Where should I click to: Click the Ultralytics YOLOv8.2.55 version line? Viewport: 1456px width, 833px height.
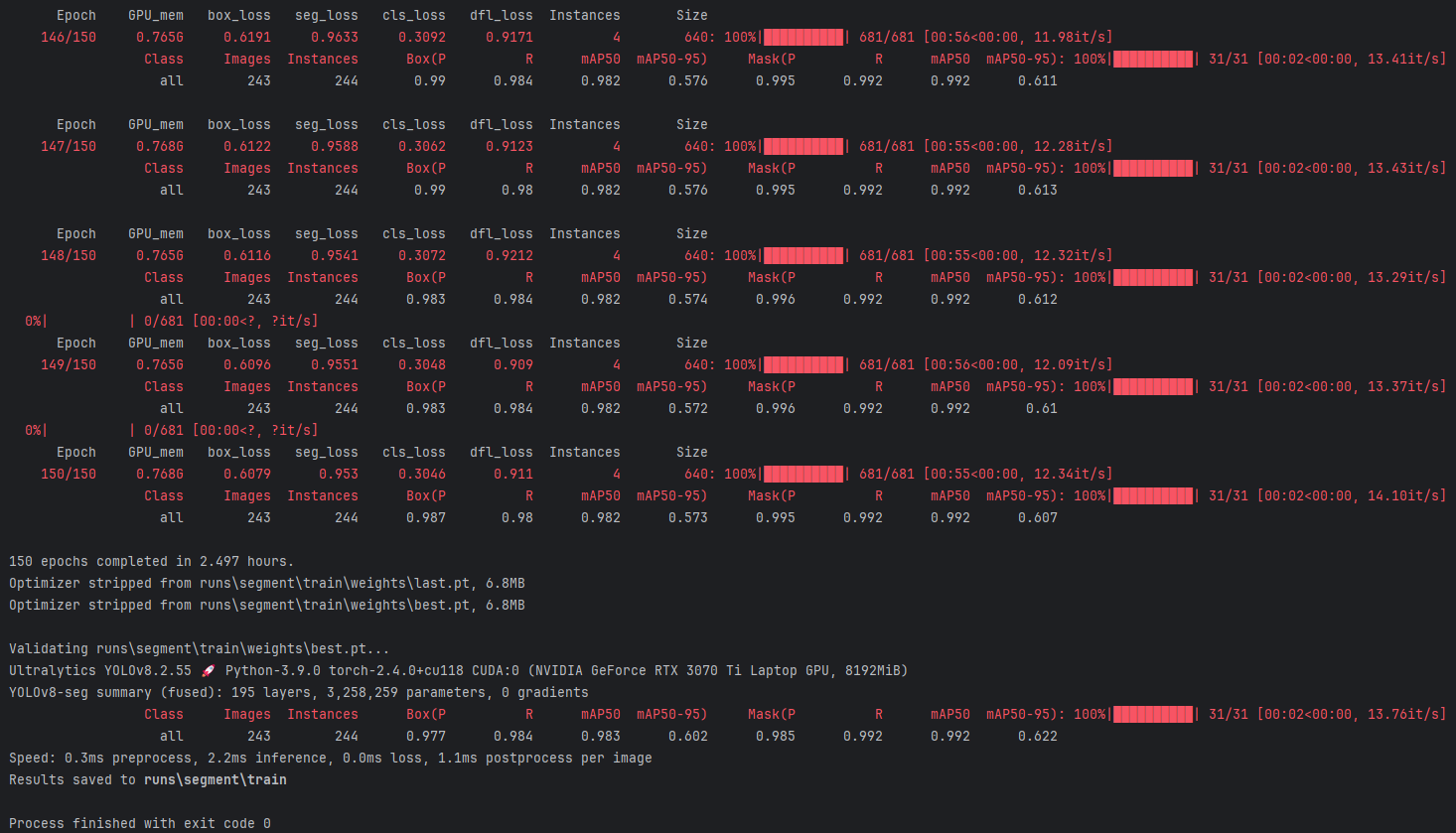click(x=458, y=670)
